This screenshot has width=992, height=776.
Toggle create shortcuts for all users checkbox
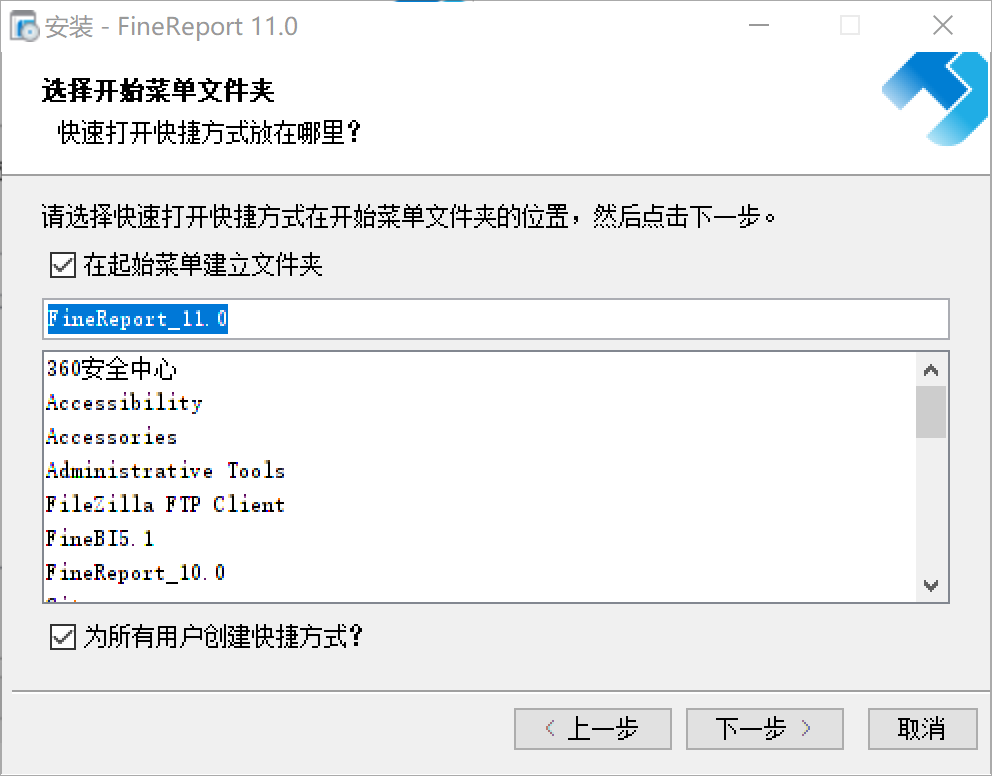point(63,637)
